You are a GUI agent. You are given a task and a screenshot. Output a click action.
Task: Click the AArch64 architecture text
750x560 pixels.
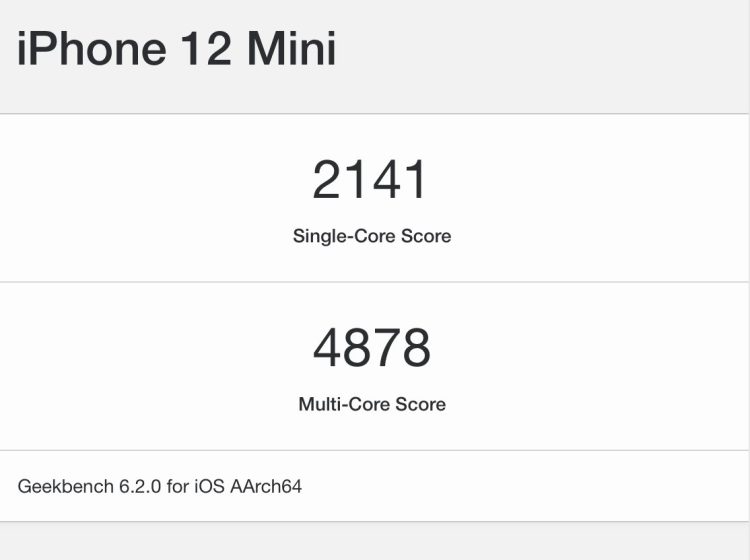coord(266,487)
